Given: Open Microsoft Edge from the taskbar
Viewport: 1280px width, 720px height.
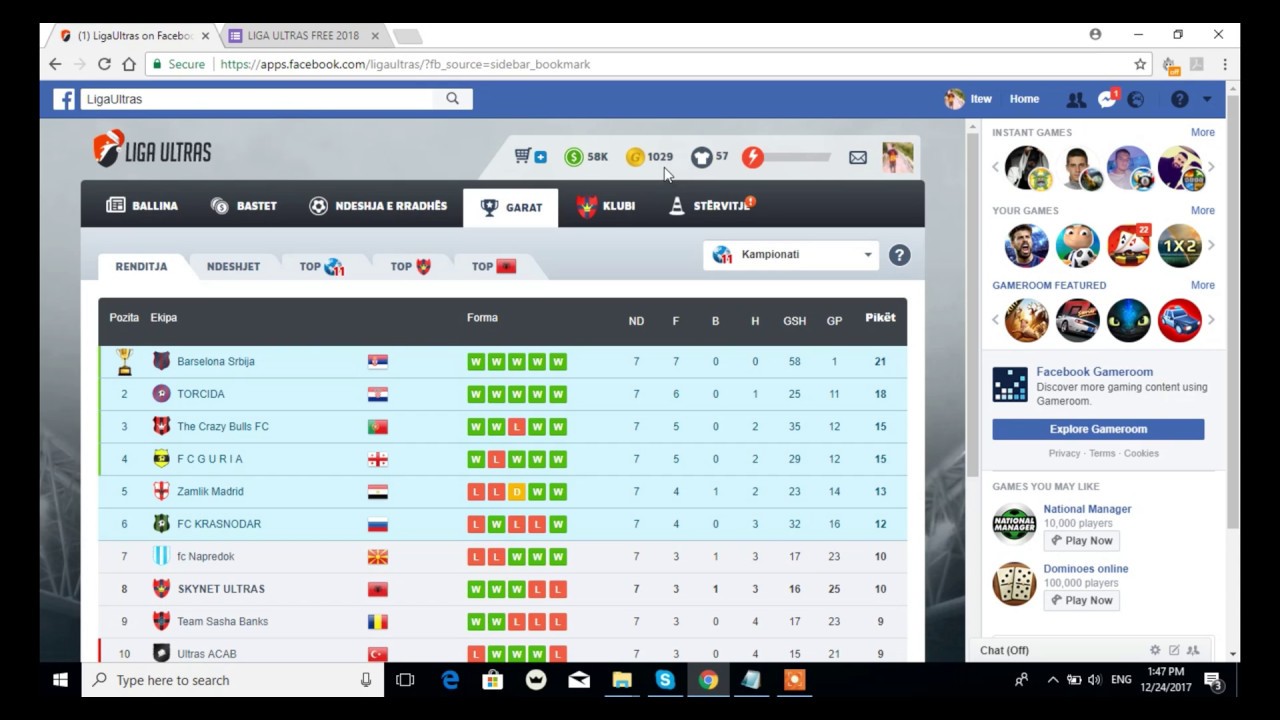Looking at the screenshot, I should pyautogui.click(x=450, y=680).
